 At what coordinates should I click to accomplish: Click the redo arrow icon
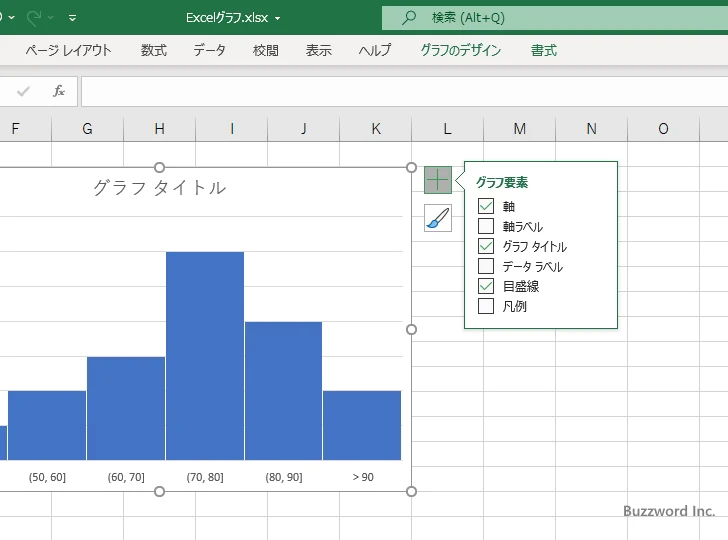point(34,18)
